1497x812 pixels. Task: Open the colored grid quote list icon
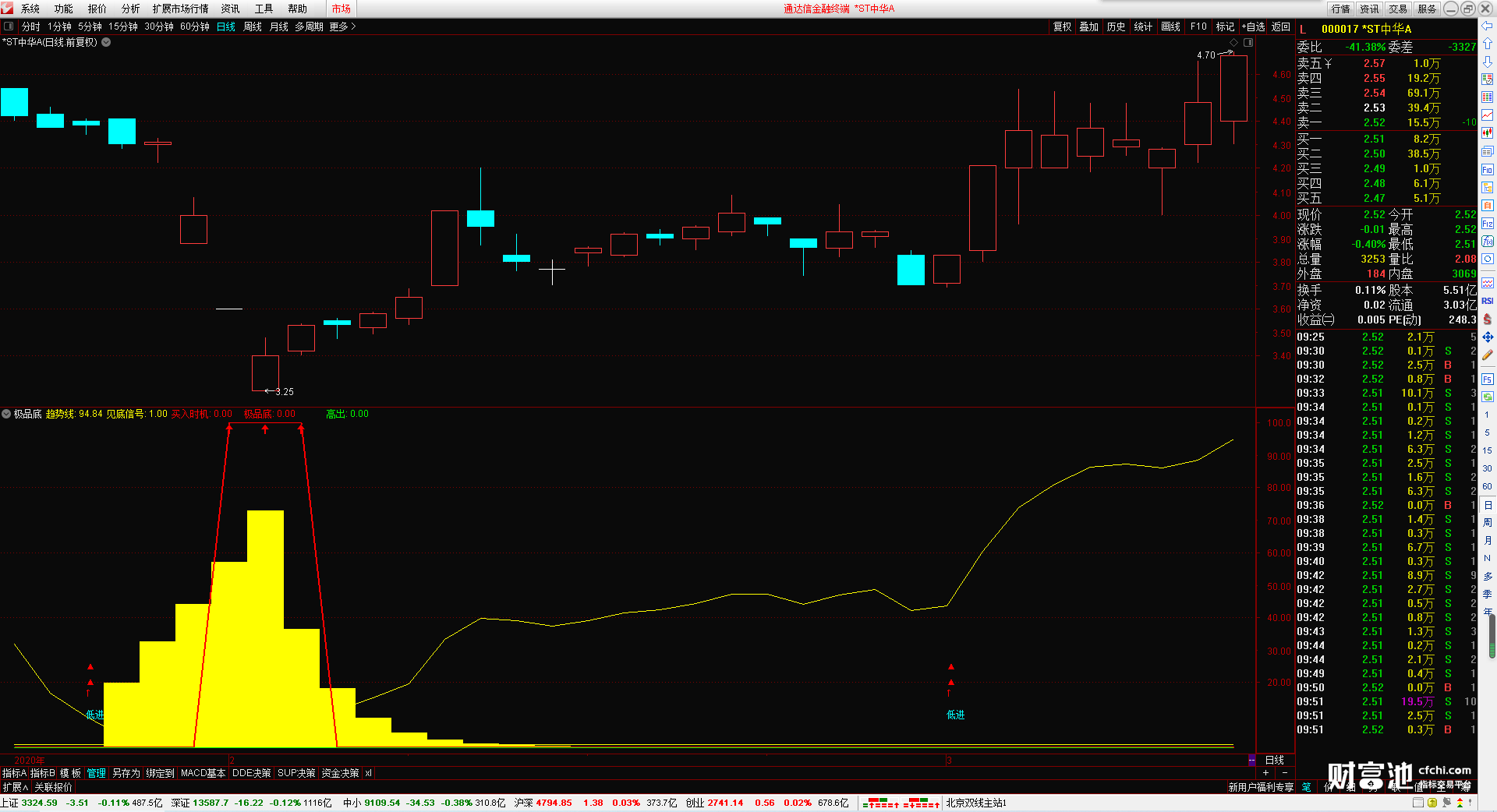tap(1488, 97)
